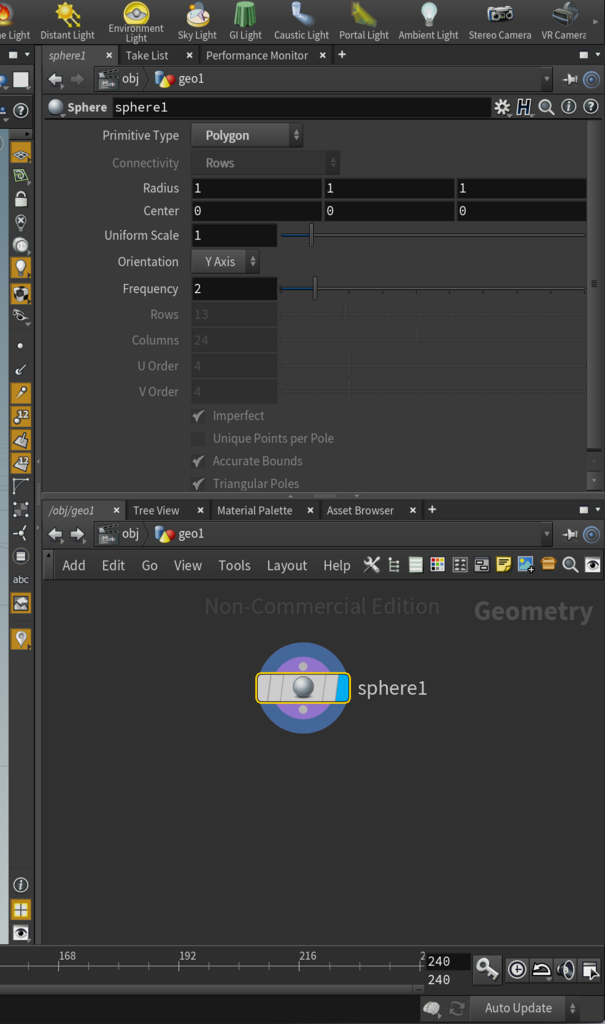Add a new tab to network pane
Screen dimensions: 605x1024
(432, 509)
